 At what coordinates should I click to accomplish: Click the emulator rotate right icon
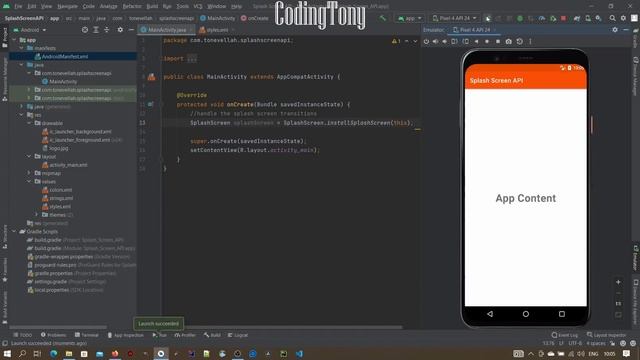[x=465, y=41]
